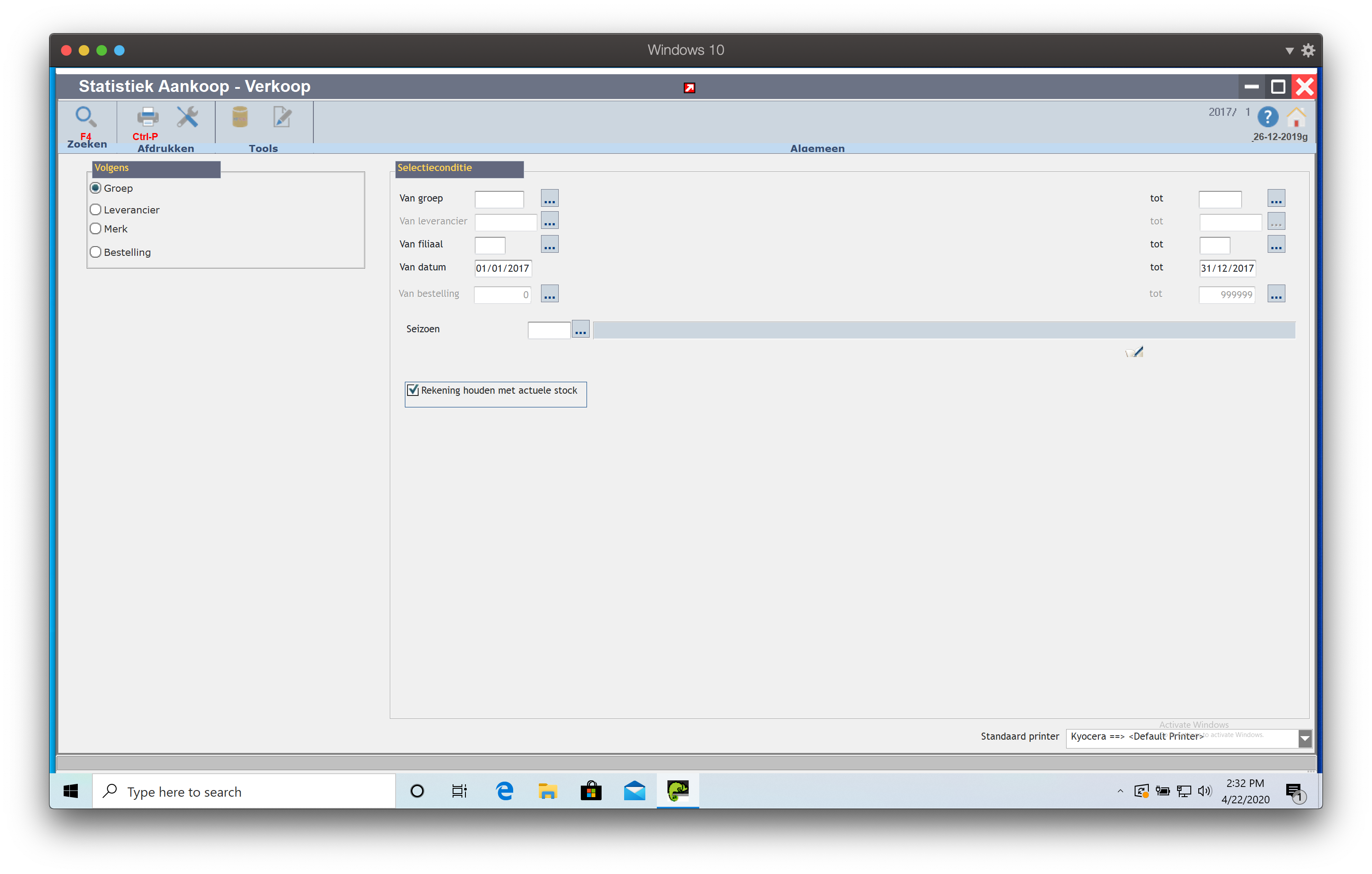Screen dimensions: 1372x874
Task: Open the Seizoen lookup button
Action: click(x=580, y=329)
